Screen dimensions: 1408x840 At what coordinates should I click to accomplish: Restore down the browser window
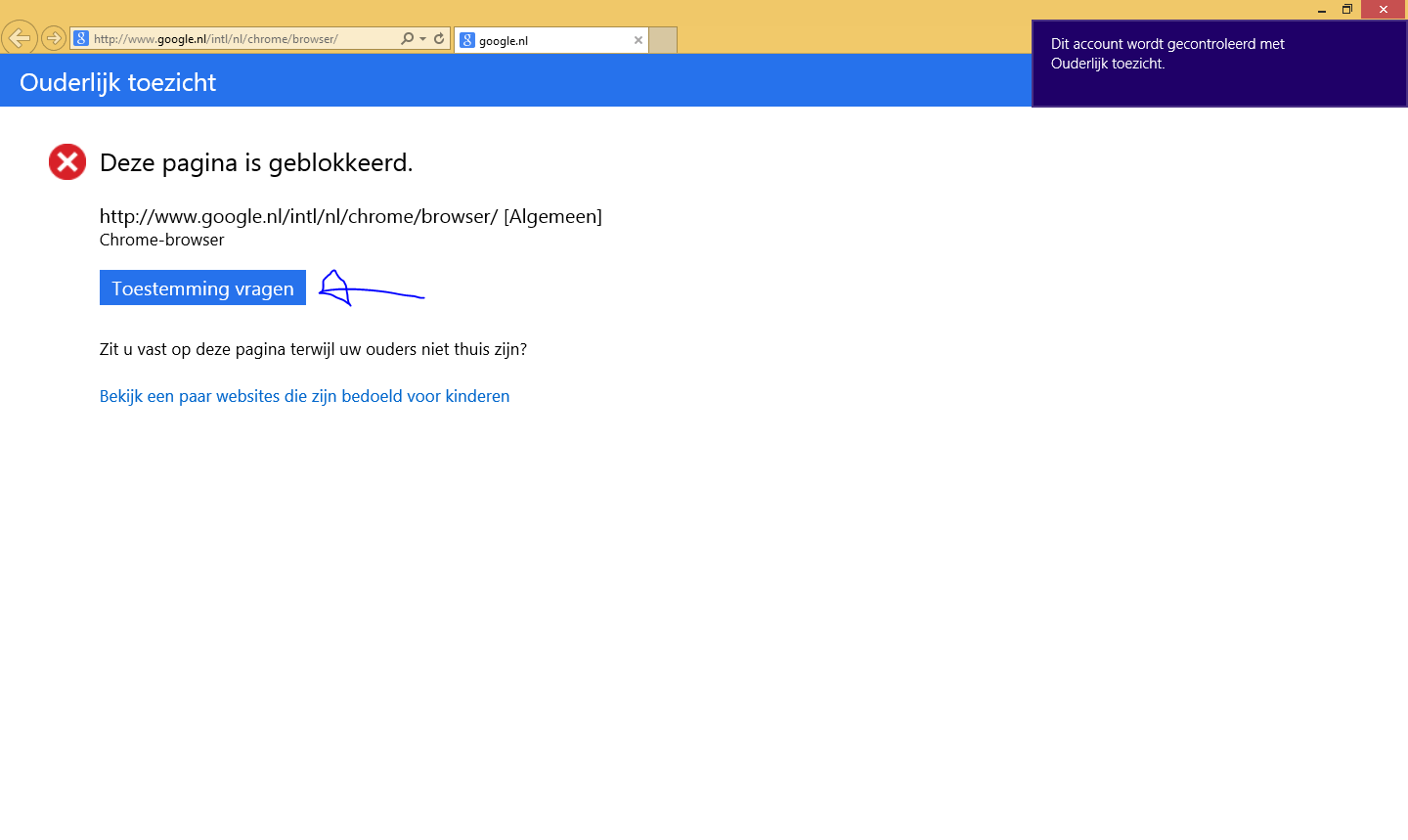[1347, 10]
